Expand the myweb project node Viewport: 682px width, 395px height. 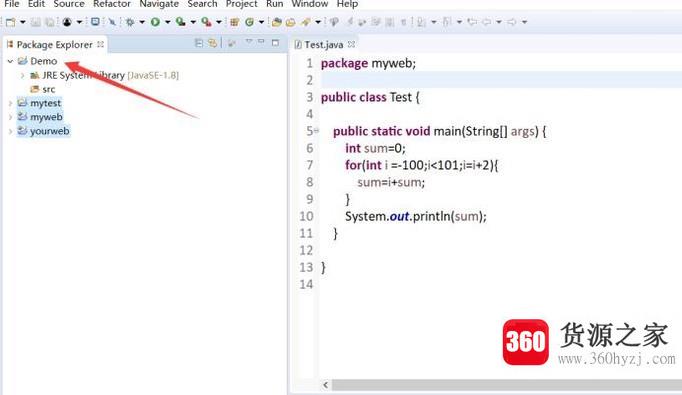[10, 117]
